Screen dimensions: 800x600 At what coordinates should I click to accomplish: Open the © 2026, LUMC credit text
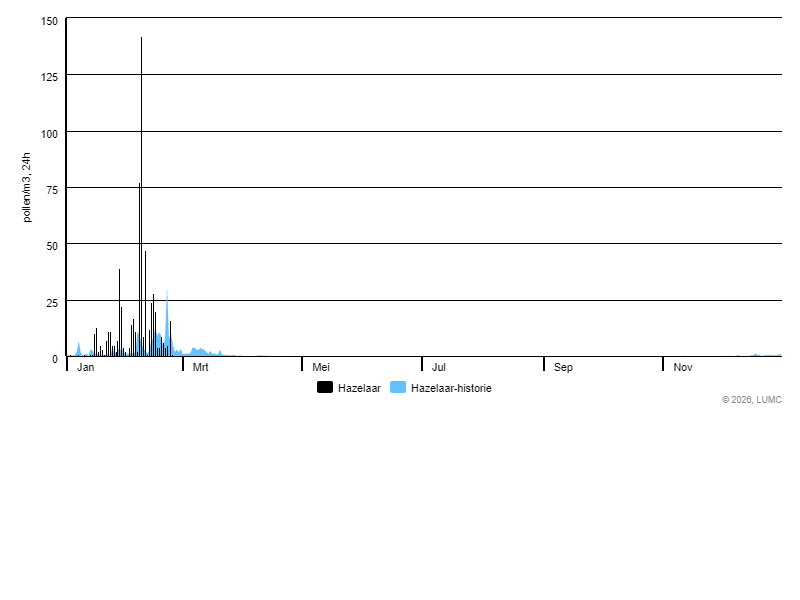pyautogui.click(x=752, y=400)
